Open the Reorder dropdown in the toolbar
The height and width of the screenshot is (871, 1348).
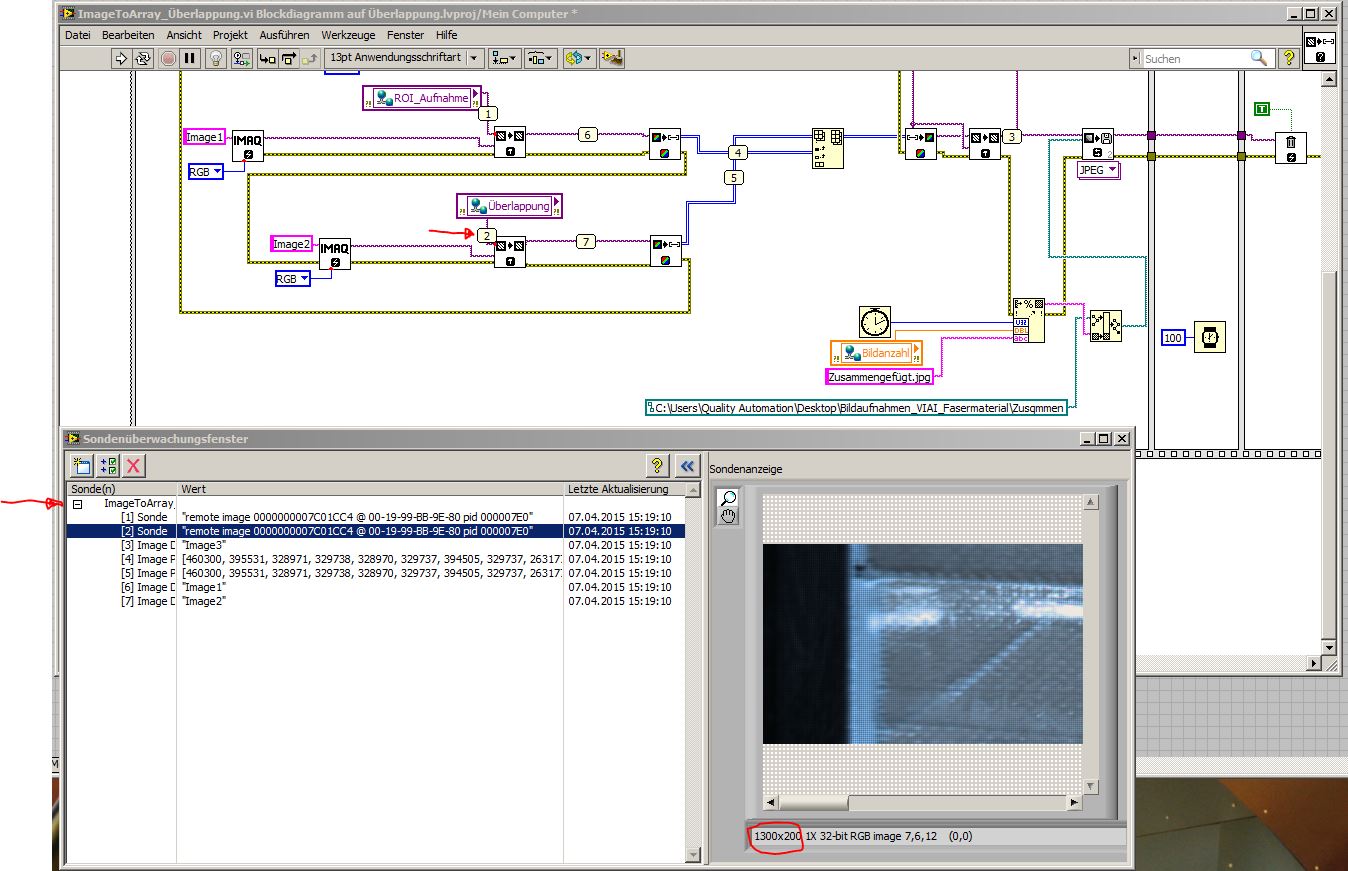point(578,58)
